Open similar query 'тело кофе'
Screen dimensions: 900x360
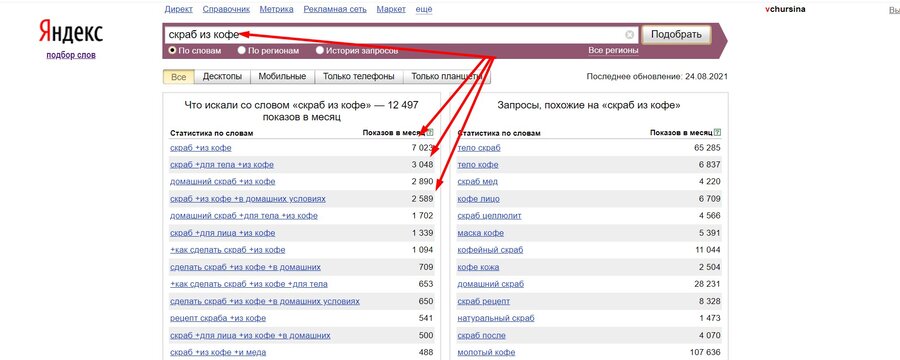pos(478,165)
